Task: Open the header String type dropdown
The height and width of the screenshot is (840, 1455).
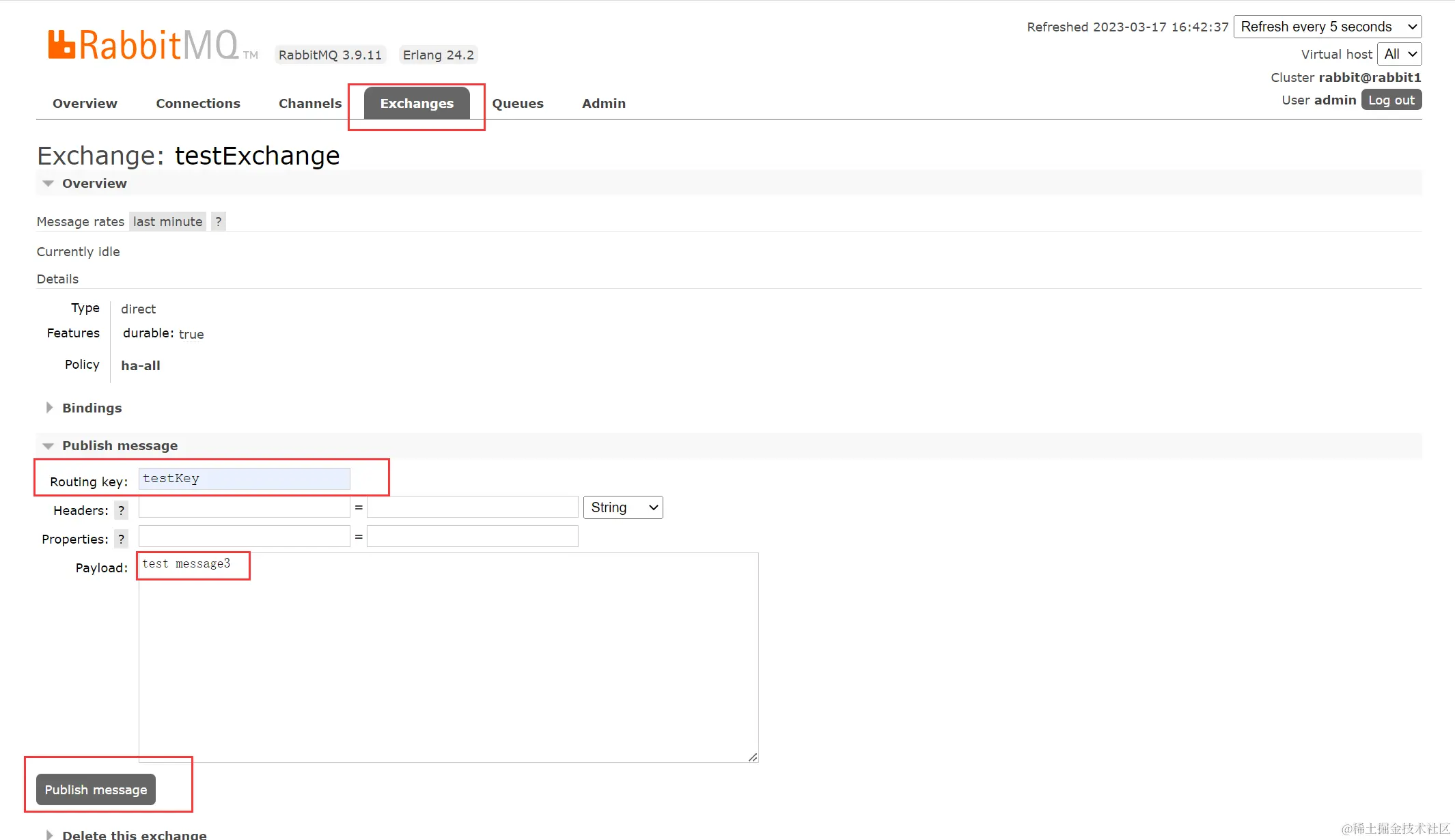Action: pos(622,507)
